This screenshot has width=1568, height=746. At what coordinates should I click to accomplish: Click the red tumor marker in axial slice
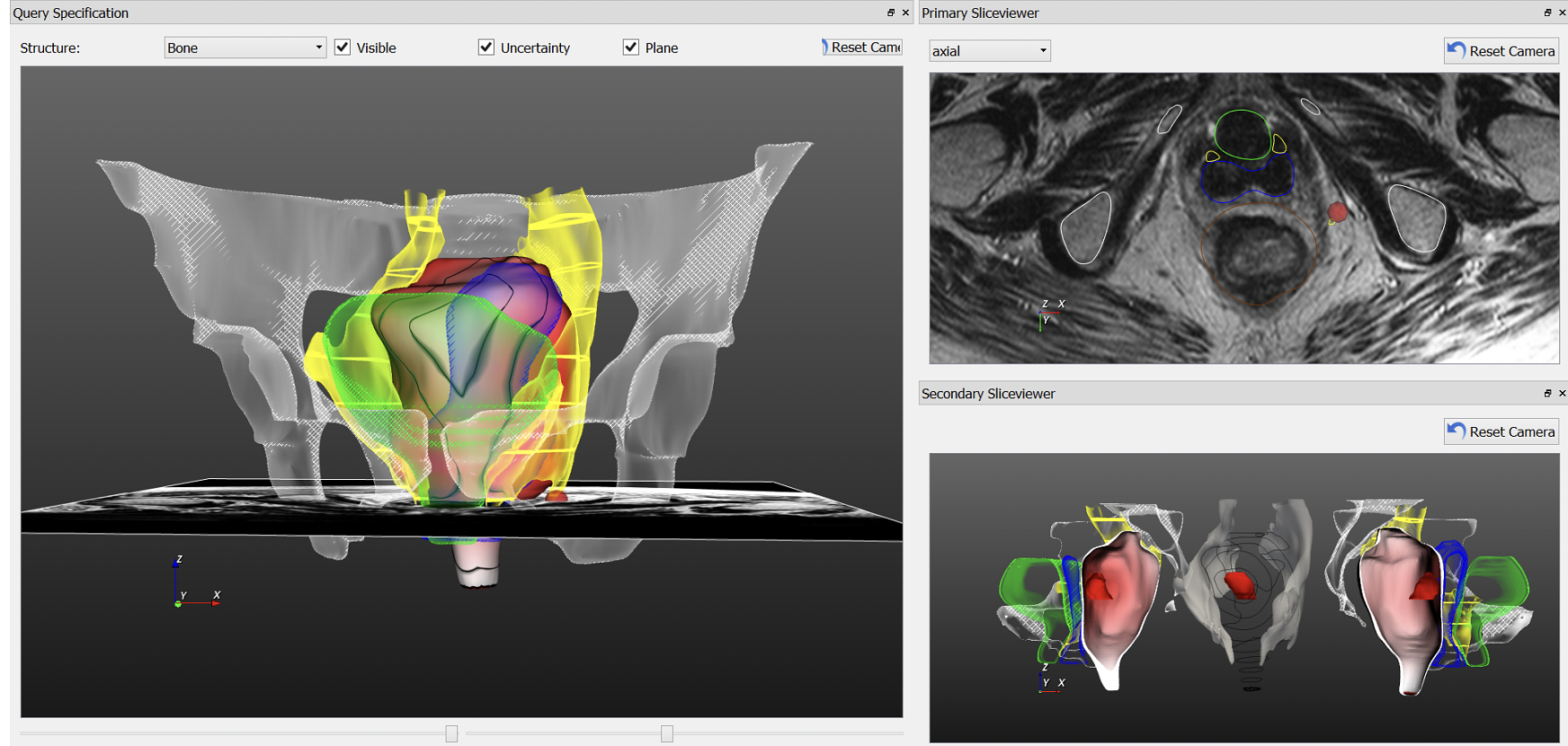(1338, 212)
